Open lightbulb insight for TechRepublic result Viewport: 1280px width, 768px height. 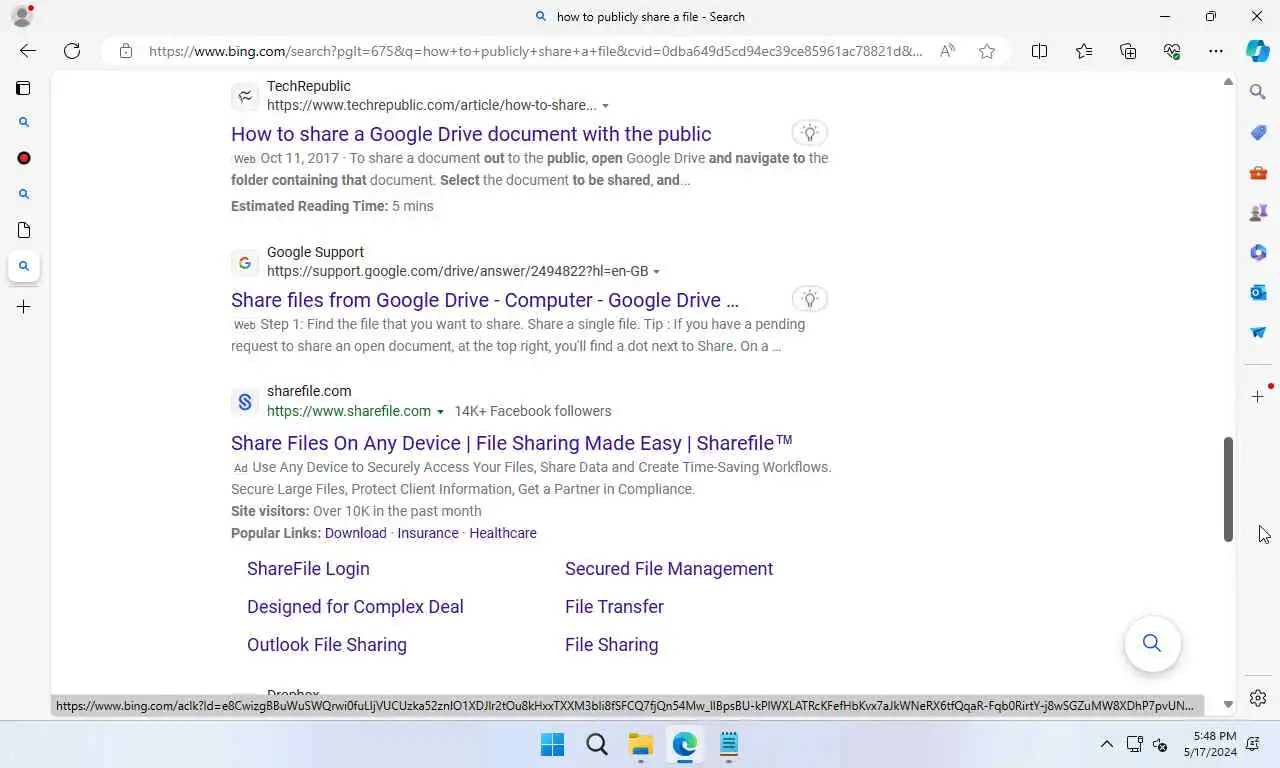pyautogui.click(x=810, y=132)
